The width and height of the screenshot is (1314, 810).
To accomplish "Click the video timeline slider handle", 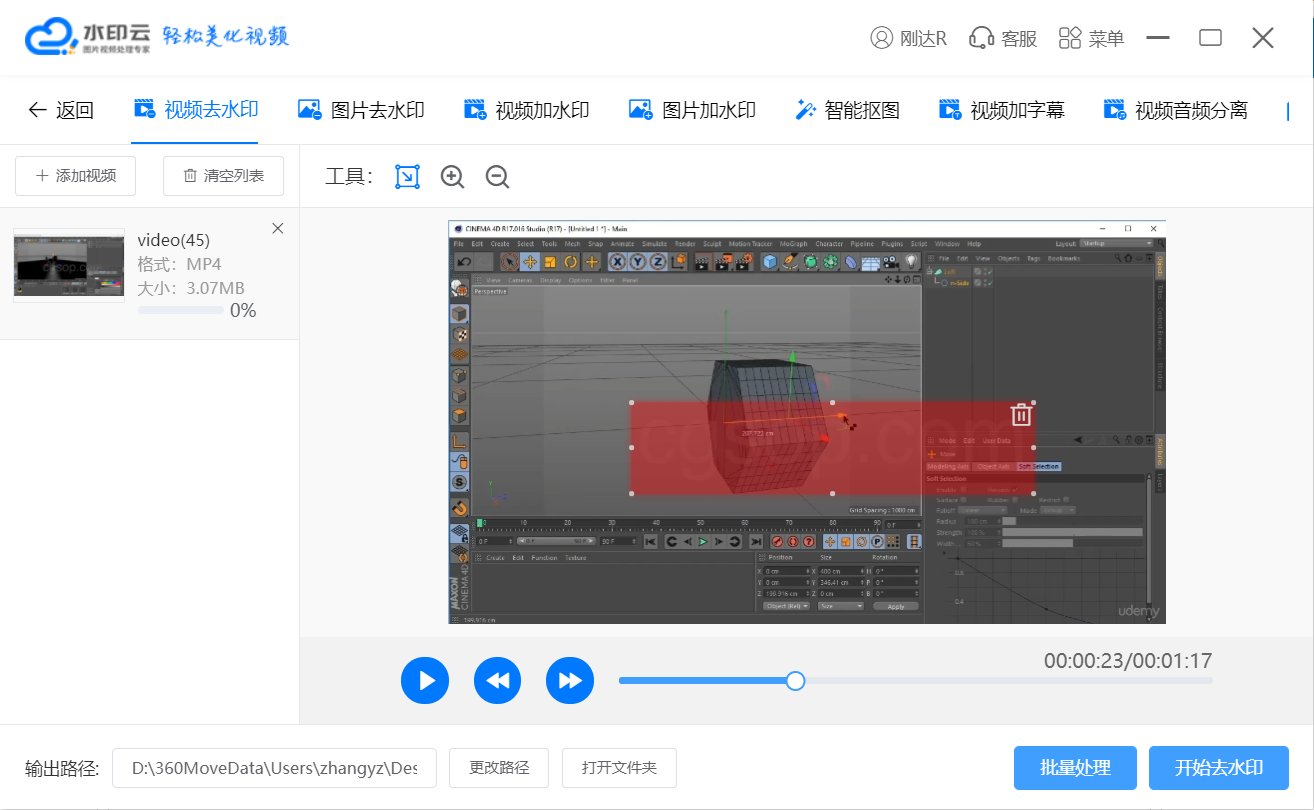I will 795,681.
